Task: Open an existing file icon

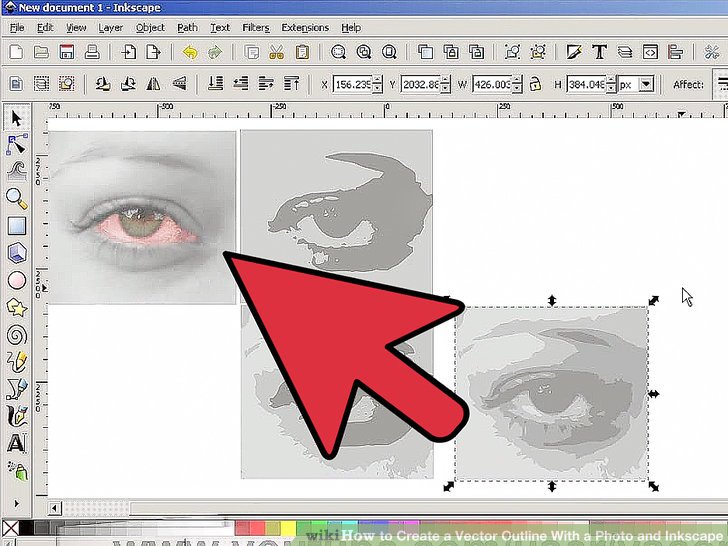Action: (41, 52)
